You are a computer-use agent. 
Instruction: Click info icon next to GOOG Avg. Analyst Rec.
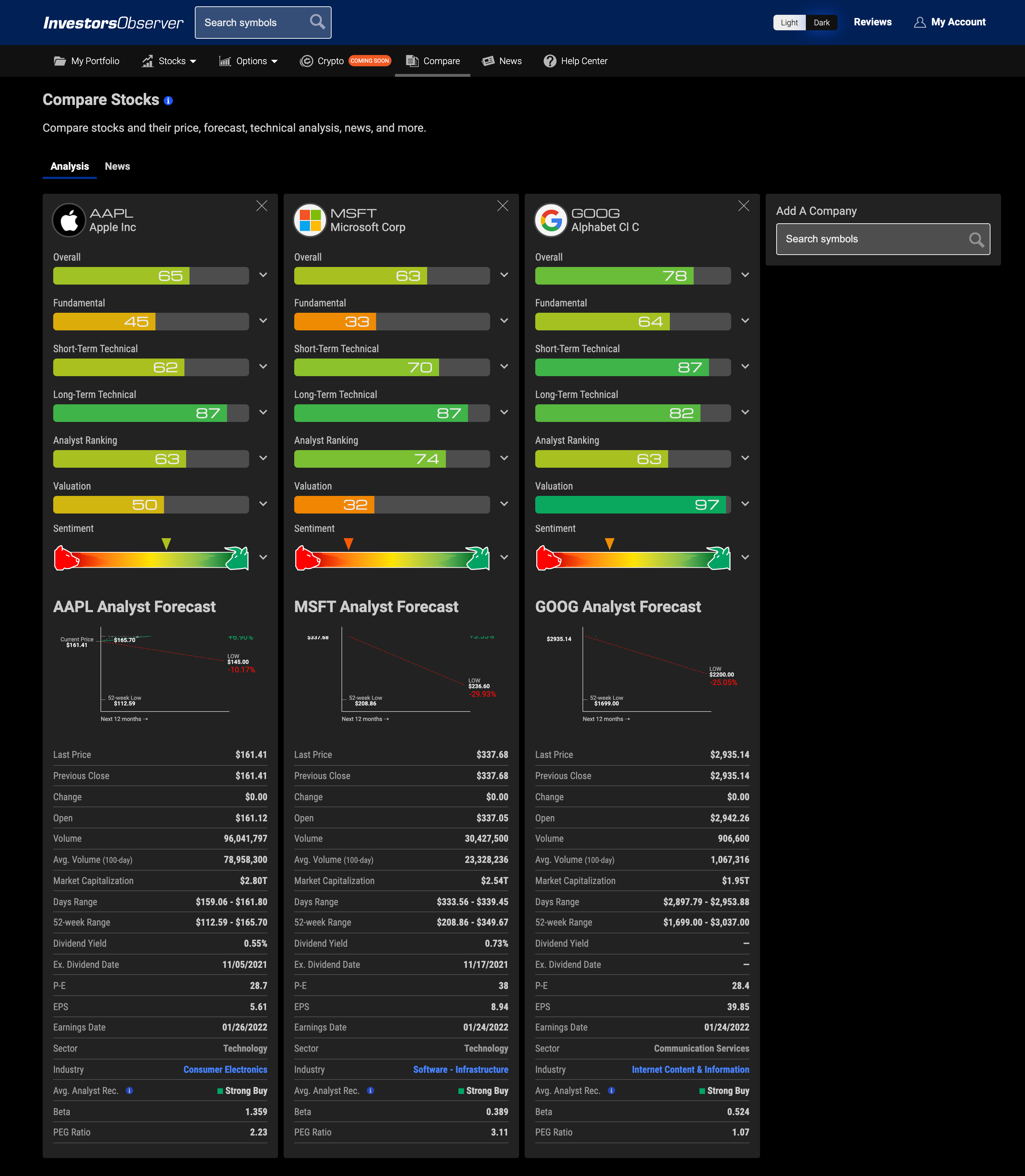[611, 1090]
